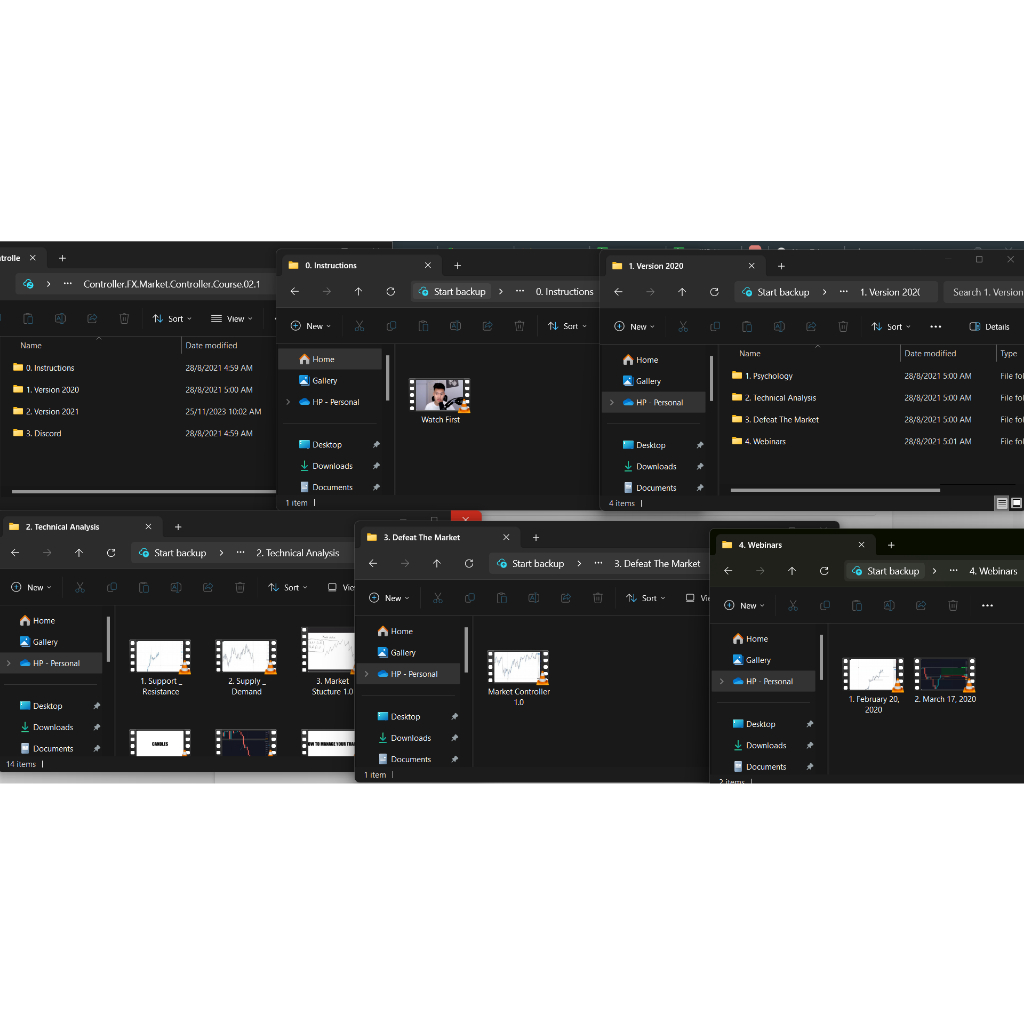
Task: Click refresh icon in 0. Instructions window
Action: (x=390, y=292)
